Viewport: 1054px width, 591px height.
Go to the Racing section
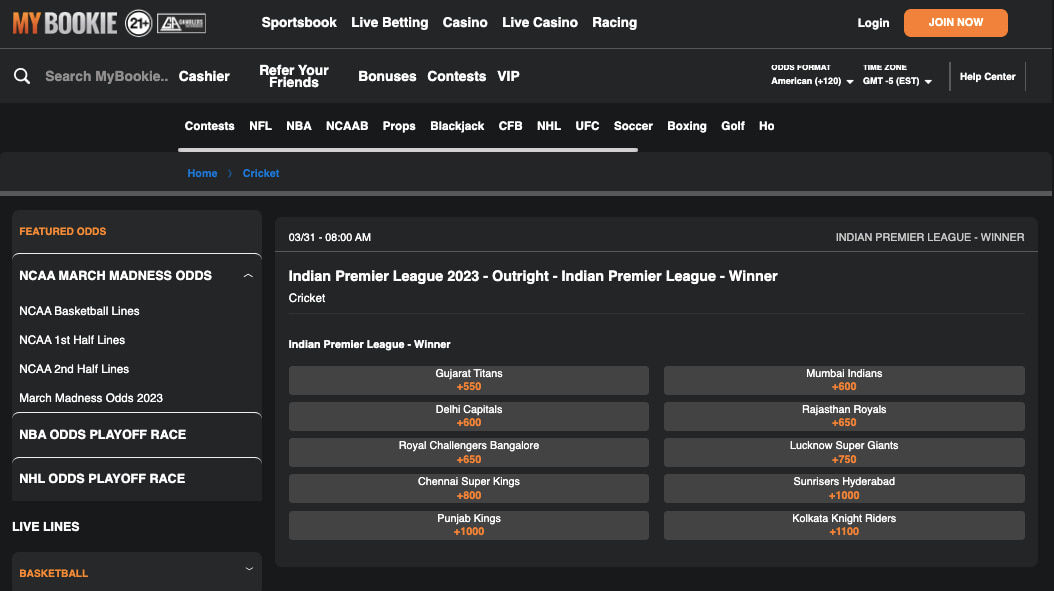(614, 22)
